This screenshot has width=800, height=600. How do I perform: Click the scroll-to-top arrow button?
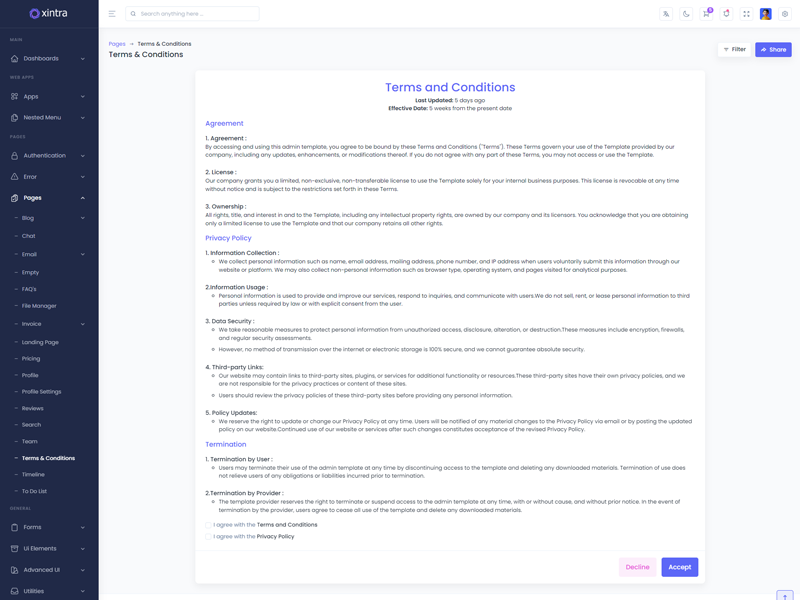pyautogui.click(x=785, y=596)
